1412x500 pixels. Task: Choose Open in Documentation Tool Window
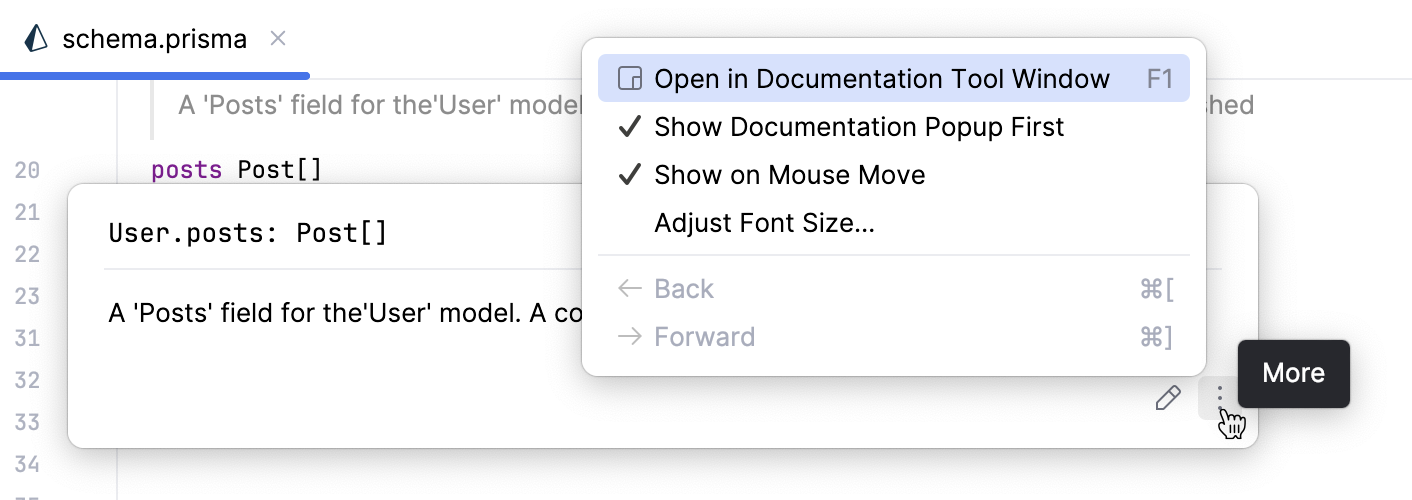click(881, 79)
